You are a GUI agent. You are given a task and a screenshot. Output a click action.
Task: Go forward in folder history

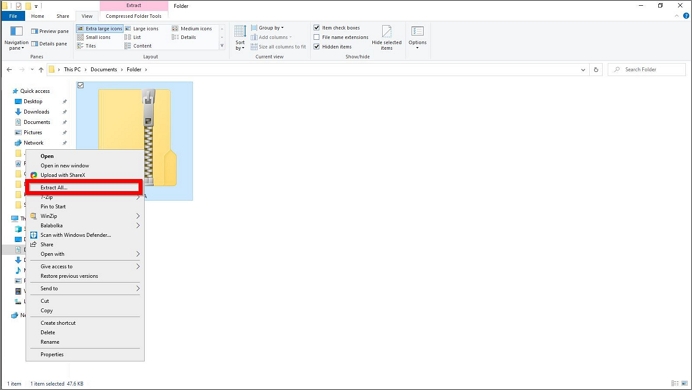[22, 70]
